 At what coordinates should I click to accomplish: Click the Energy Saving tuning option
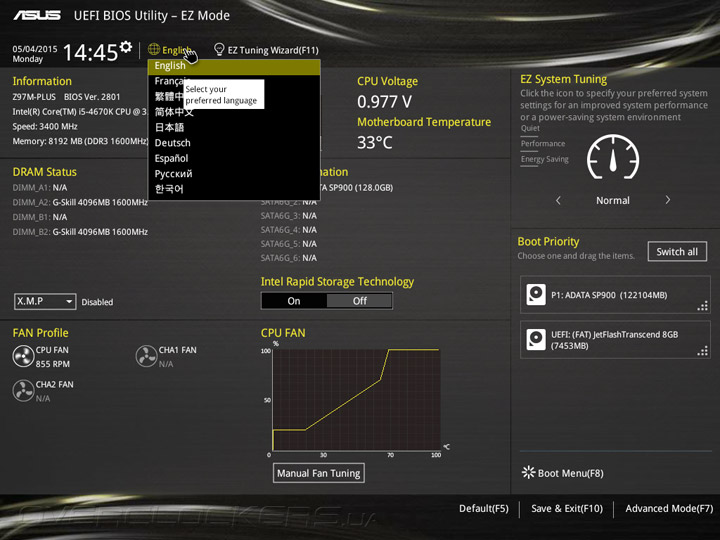pos(545,159)
